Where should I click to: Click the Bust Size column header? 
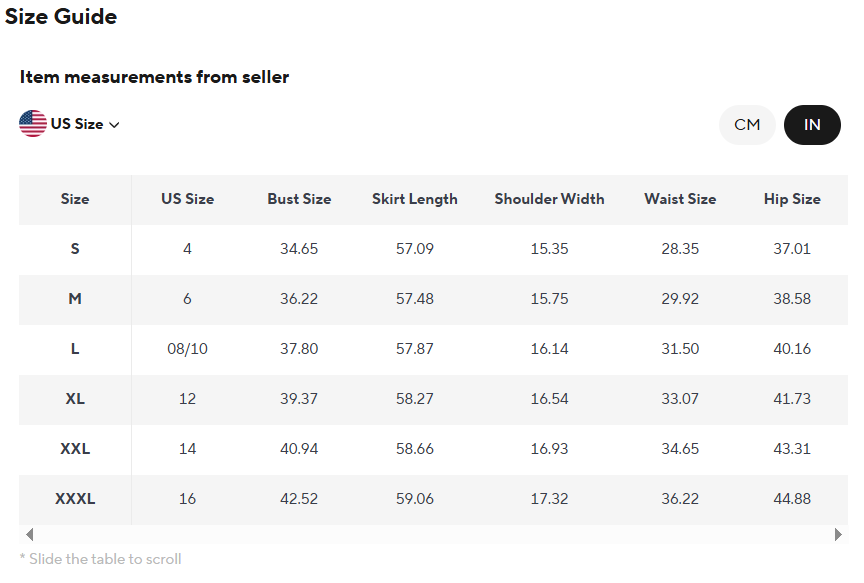(299, 199)
